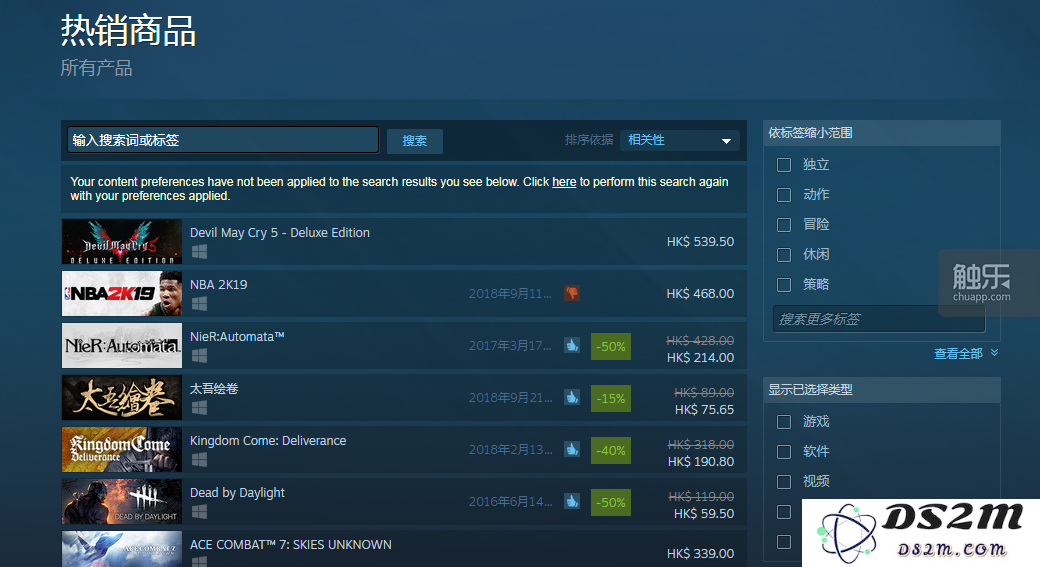Image resolution: width=1040 pixels, height=567 pixels.
Task: Click the Windows icon under NieR:Automata
Action: click(x=199, y=355)
